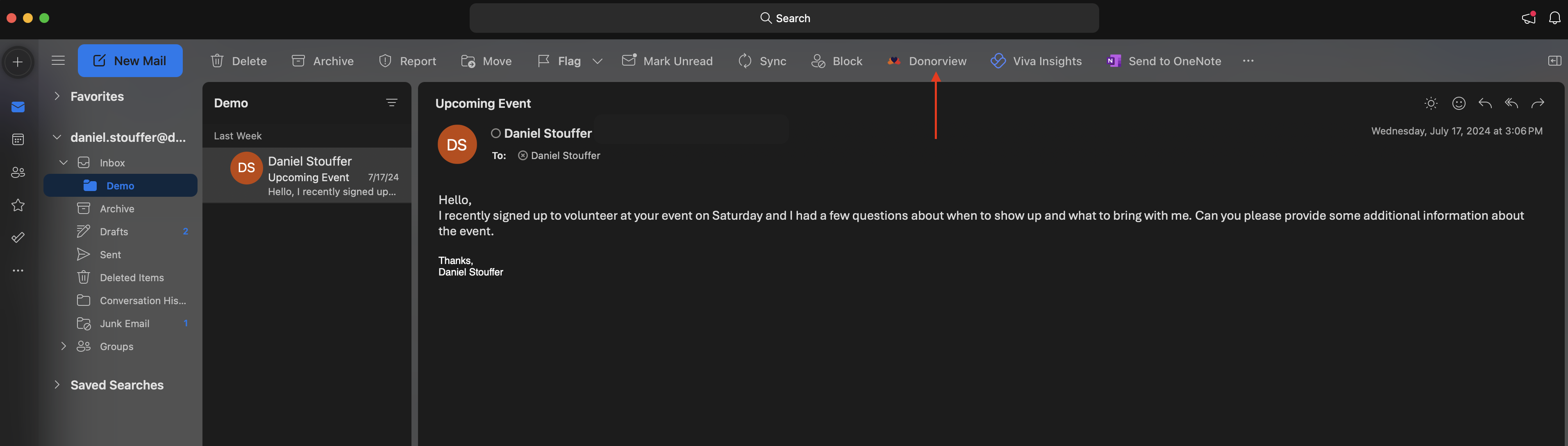1568x446 pixels.
Task: Select the Drafts folder
Action: point(114,232)
